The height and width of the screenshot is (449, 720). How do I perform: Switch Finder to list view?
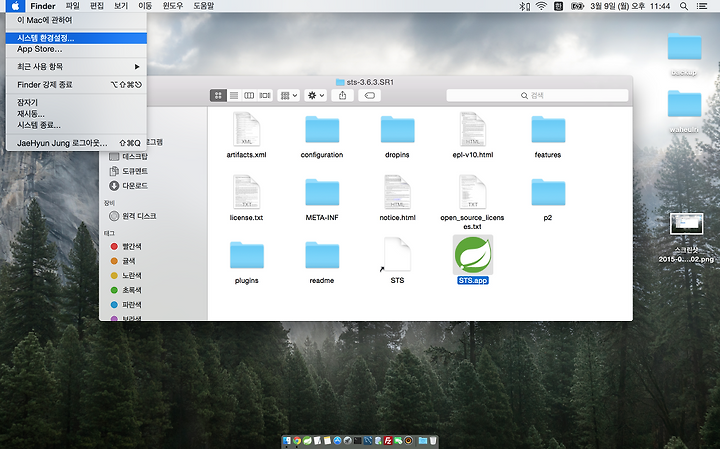234,95
